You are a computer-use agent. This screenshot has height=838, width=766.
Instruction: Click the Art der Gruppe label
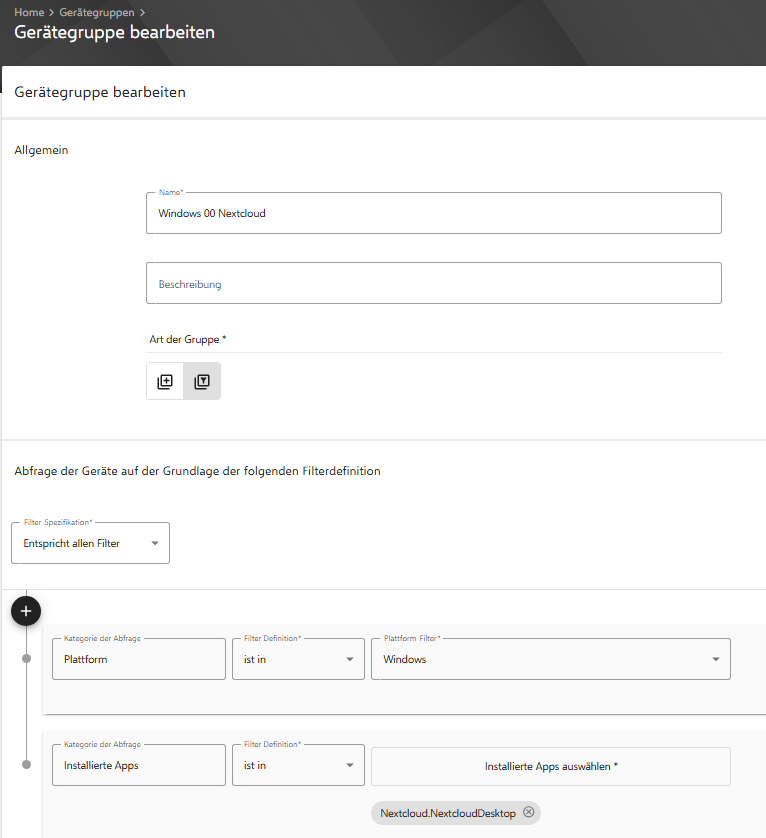tap(187, 339)
